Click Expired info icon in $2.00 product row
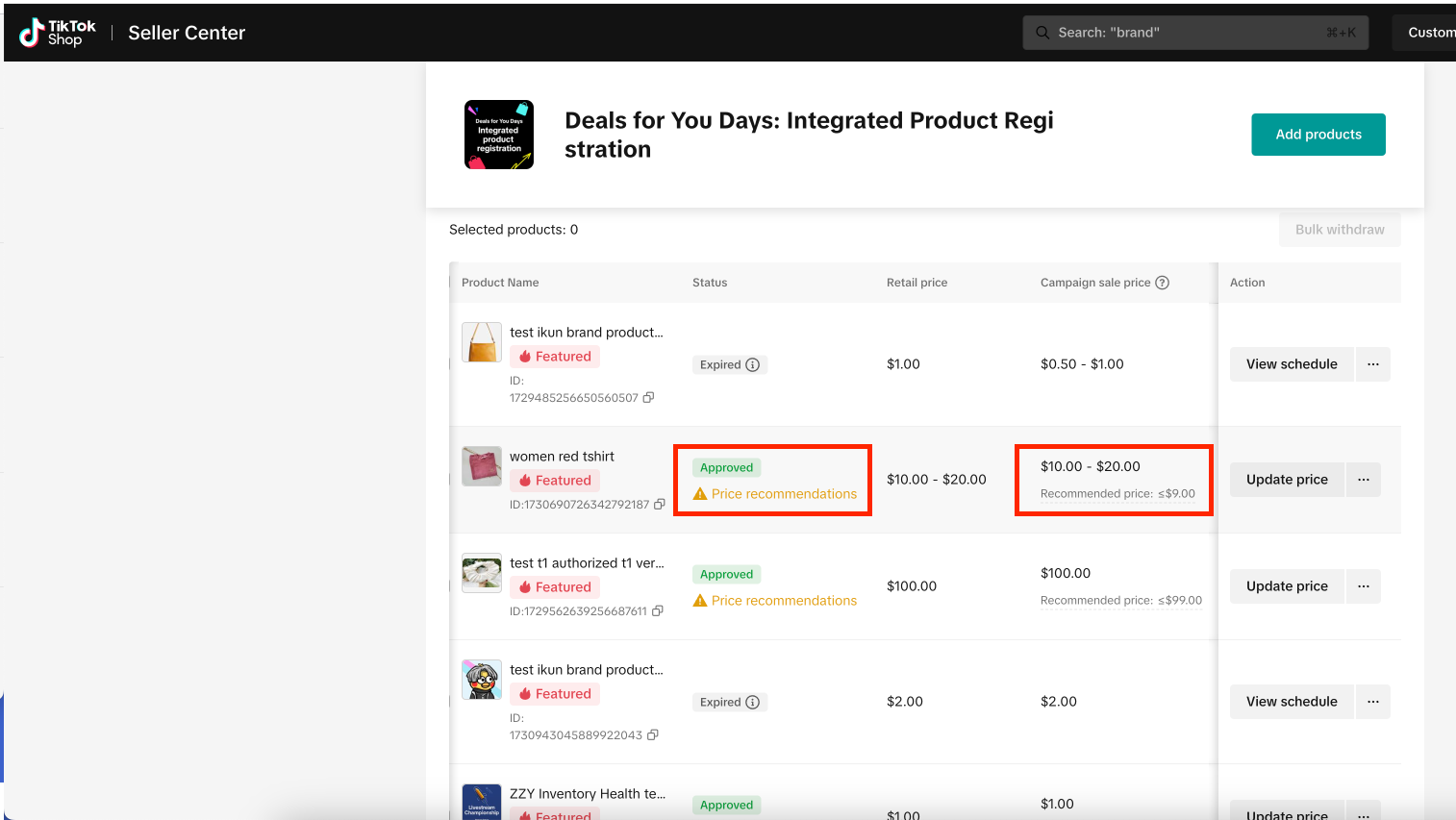 point(753,703)
